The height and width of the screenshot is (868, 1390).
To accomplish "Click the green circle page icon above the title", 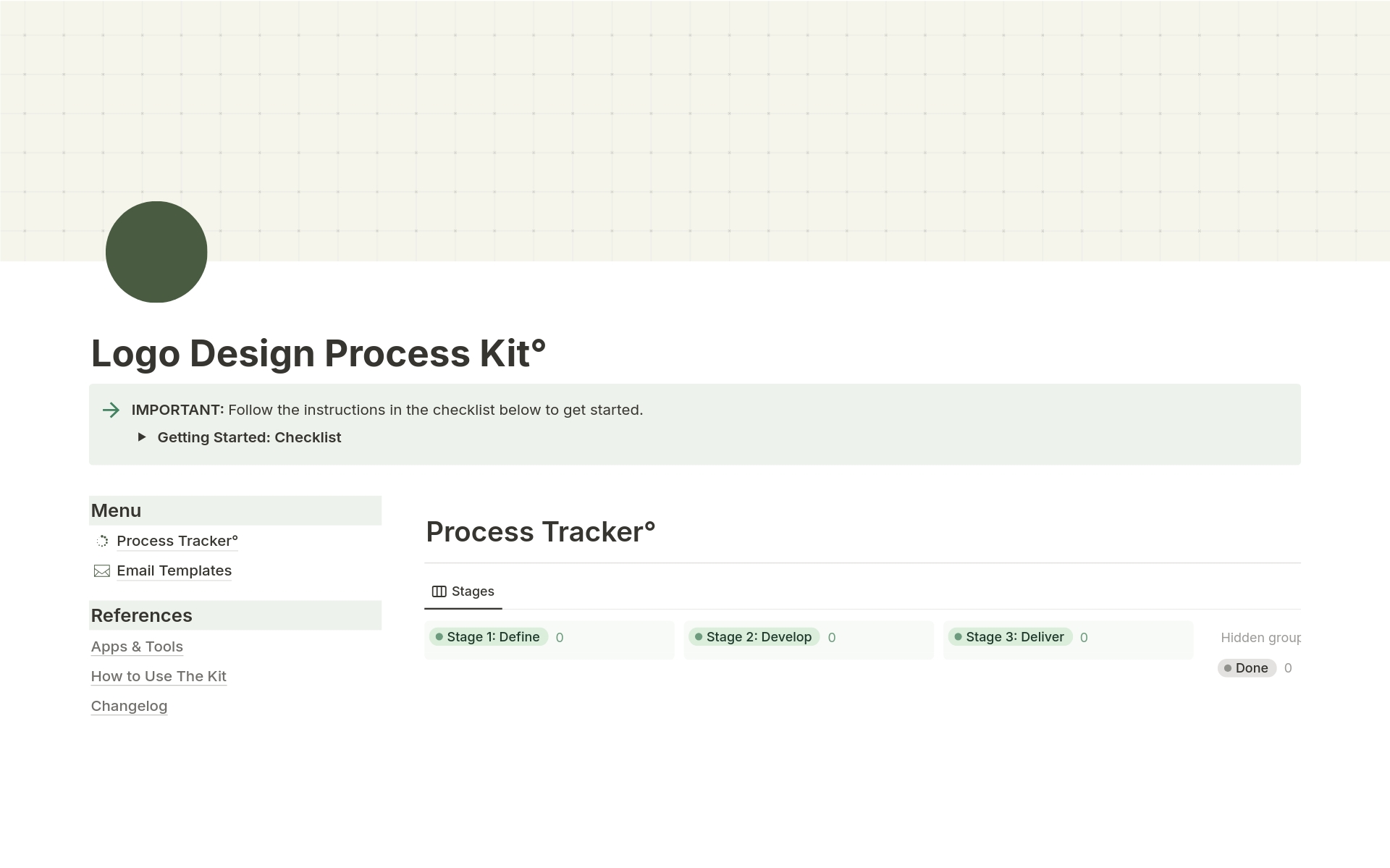I will pos(156,251).
